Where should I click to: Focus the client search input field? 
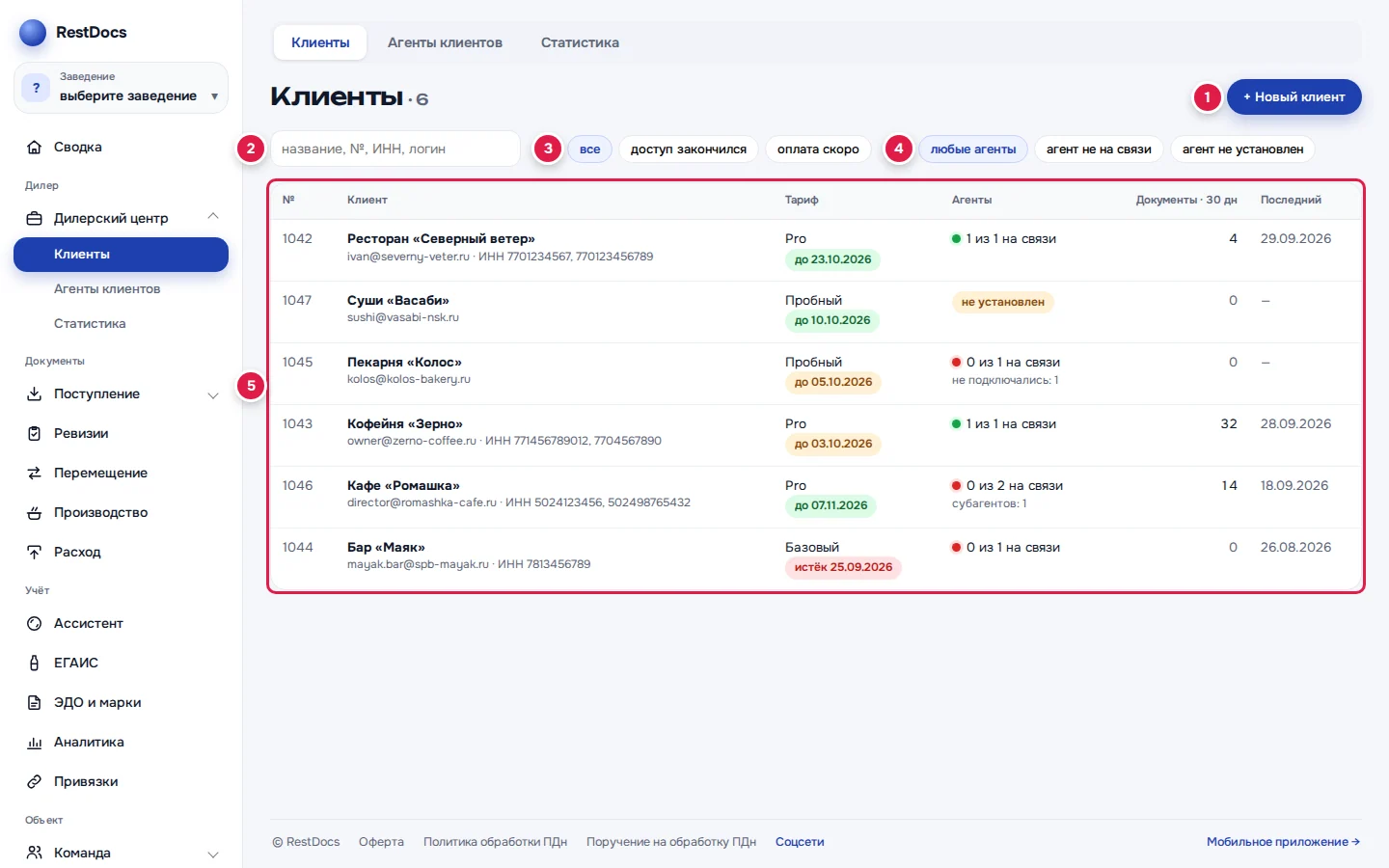point(395,149)
